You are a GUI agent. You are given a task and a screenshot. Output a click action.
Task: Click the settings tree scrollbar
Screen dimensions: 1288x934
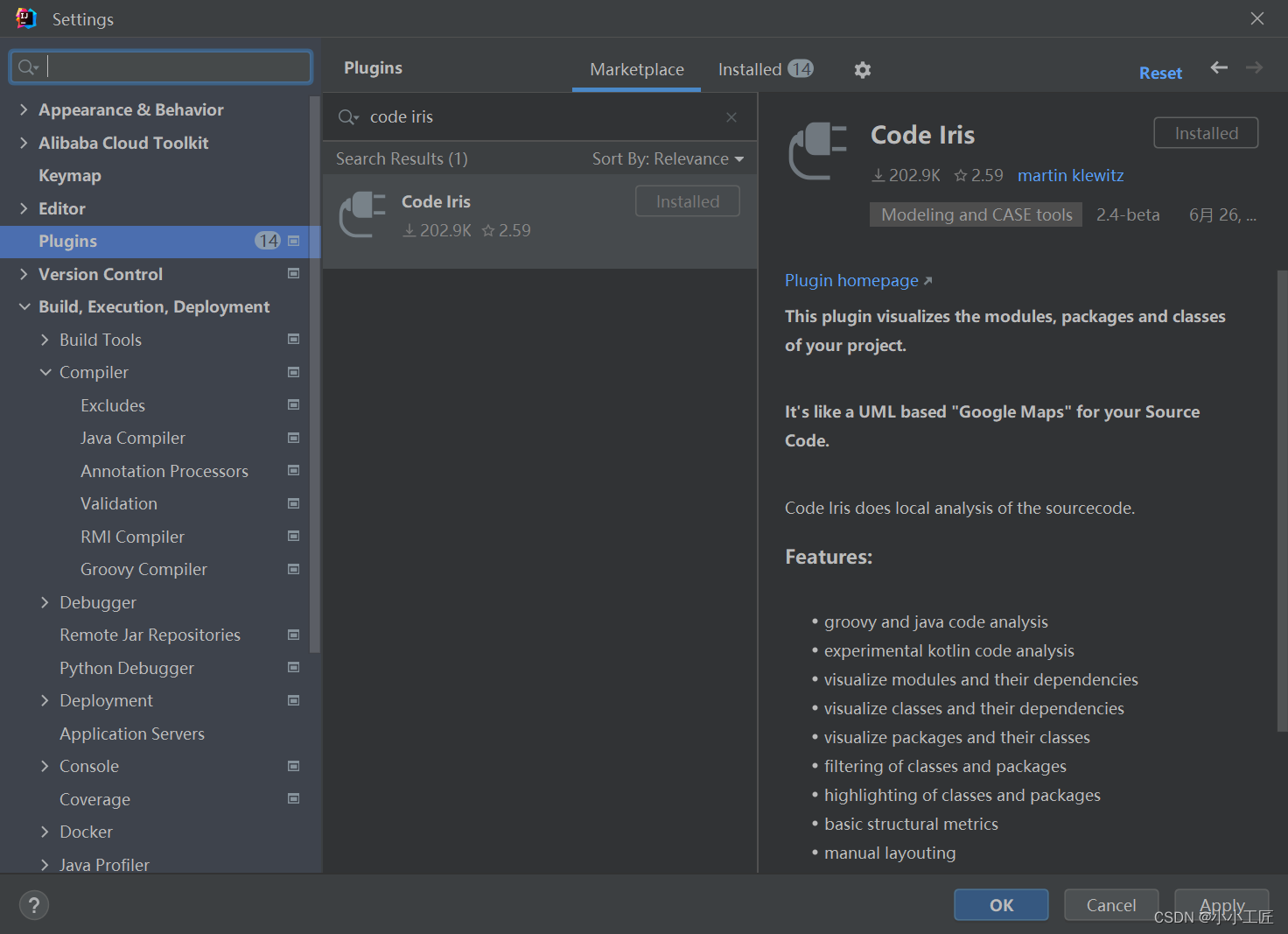(315, 375)
